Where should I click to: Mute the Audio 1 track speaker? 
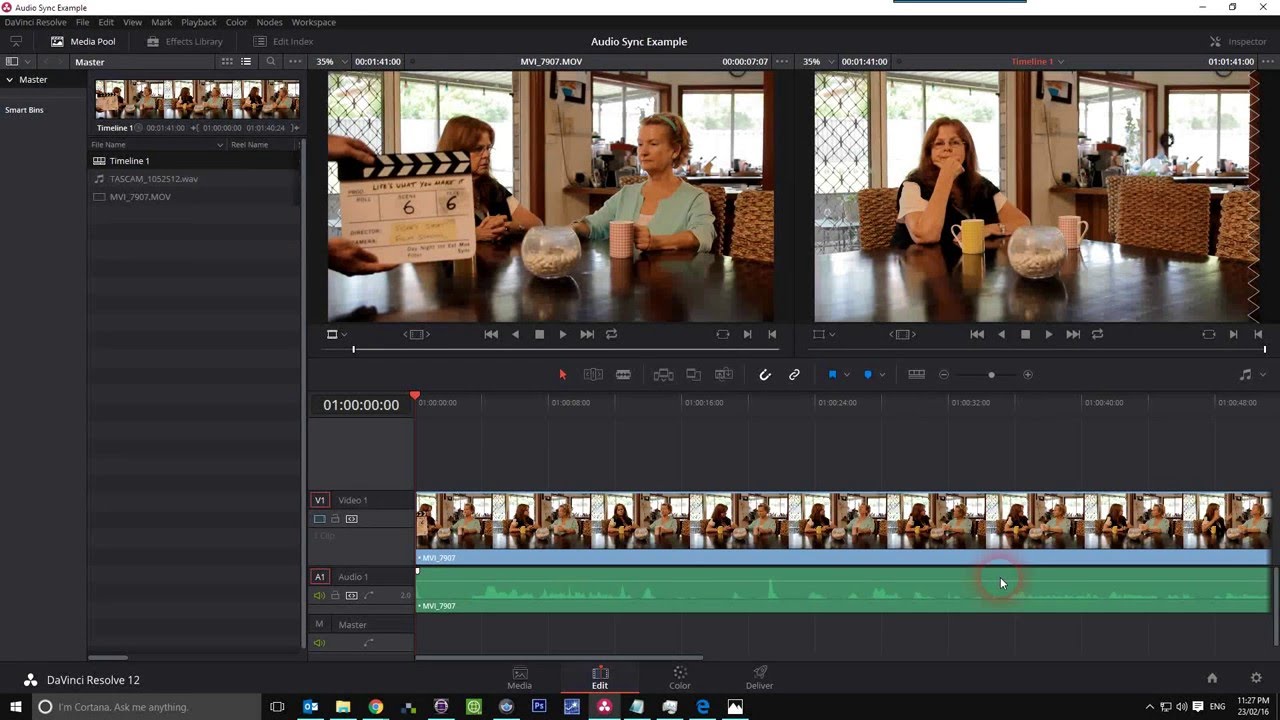[x=320, y=596]
